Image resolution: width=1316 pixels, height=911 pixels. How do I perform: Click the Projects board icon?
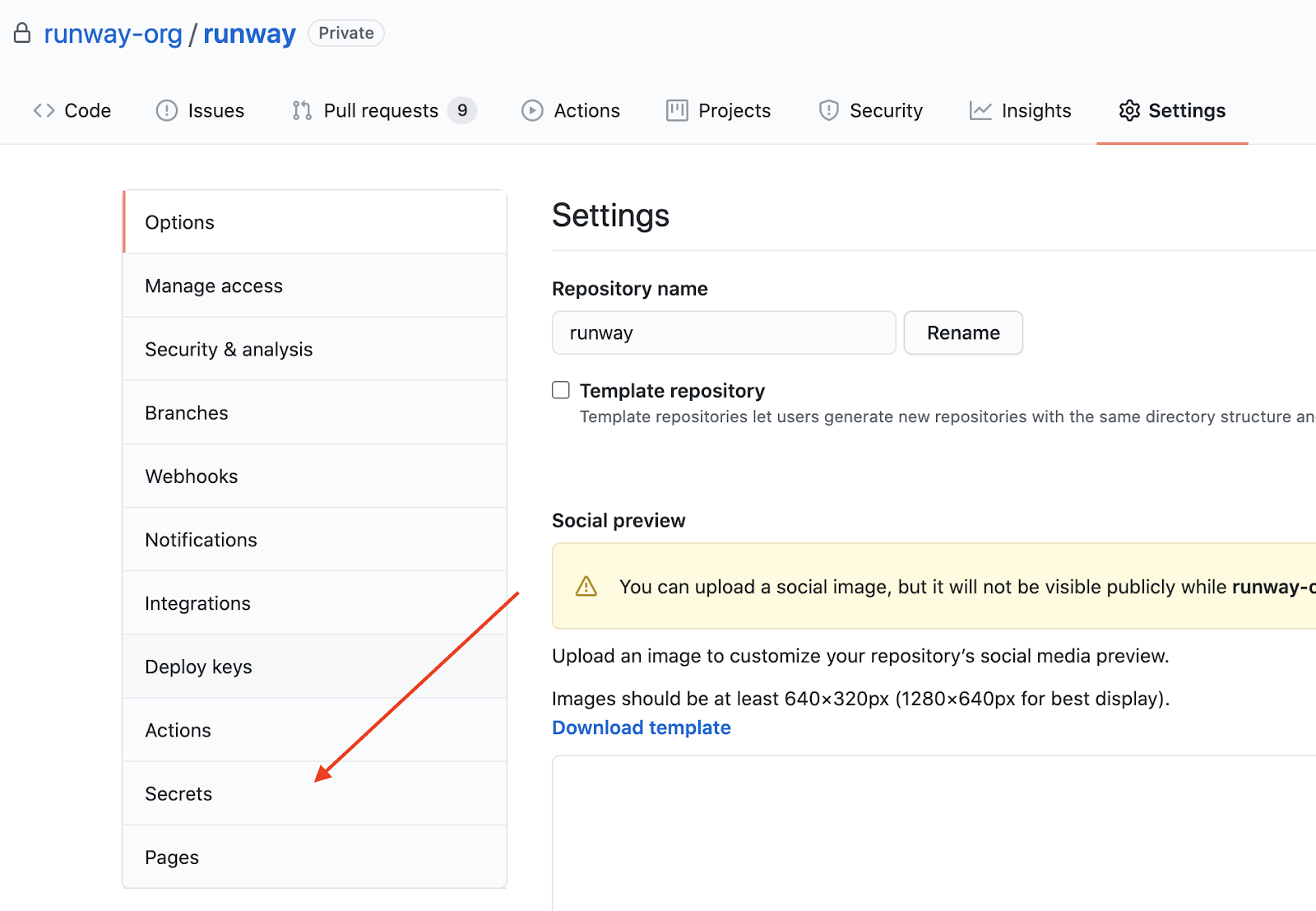[x=677, y=109]
